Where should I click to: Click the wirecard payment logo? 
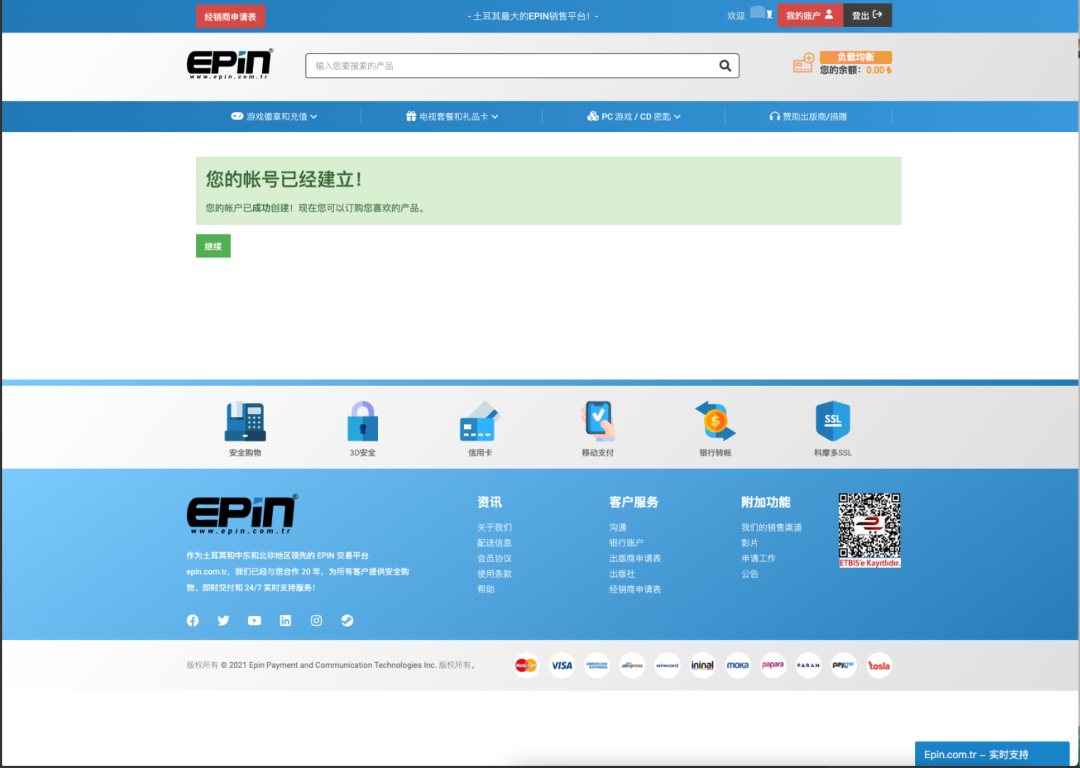pos(667,665)
